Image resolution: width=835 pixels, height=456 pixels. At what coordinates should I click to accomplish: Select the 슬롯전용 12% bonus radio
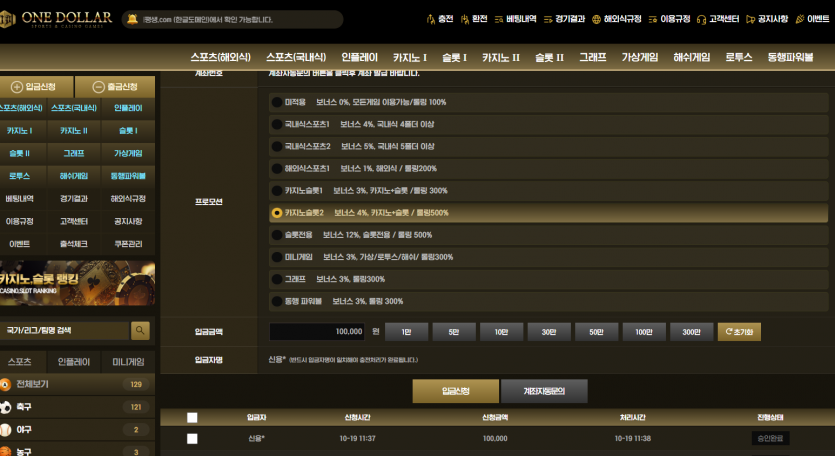277,235
